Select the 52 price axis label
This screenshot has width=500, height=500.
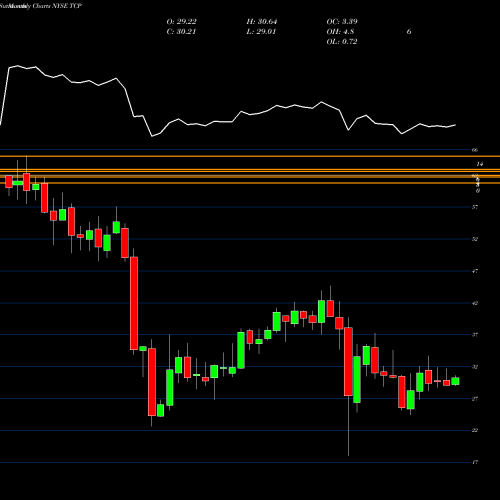(475, 239)
